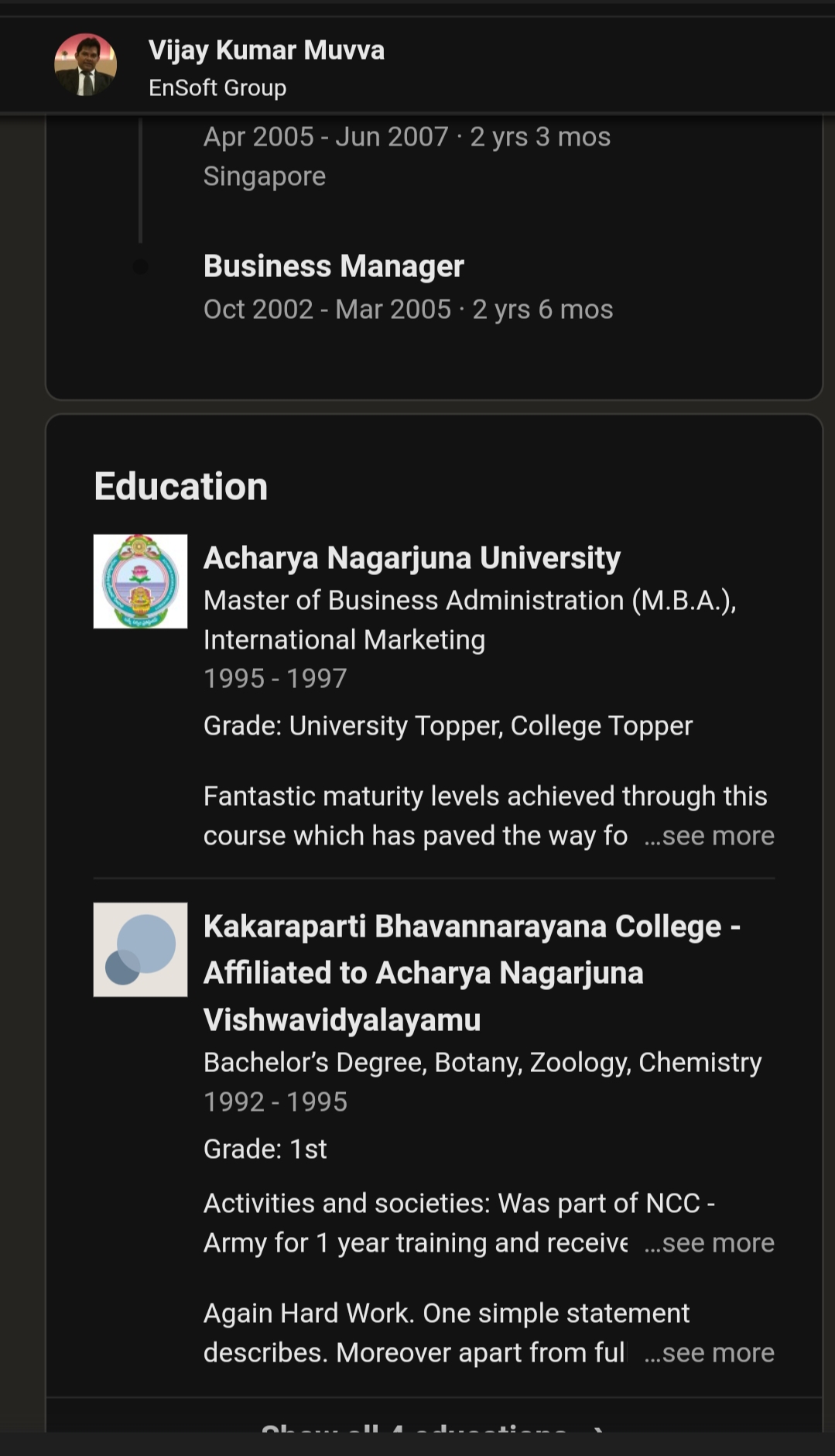Click the Vijay Kumar Muvva header name
This screenshot has width=835, height=1456.
tap(266, 50)
